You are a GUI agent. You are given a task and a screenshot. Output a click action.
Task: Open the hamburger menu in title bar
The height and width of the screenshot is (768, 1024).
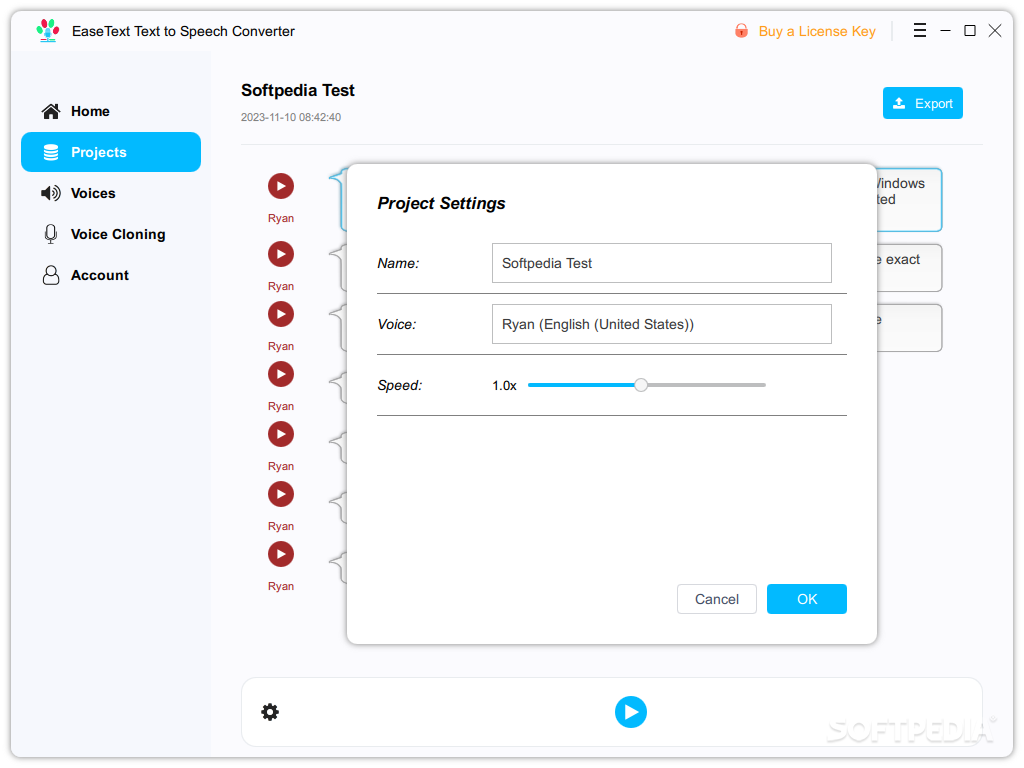pyautogui.click(x=920, y=31)
